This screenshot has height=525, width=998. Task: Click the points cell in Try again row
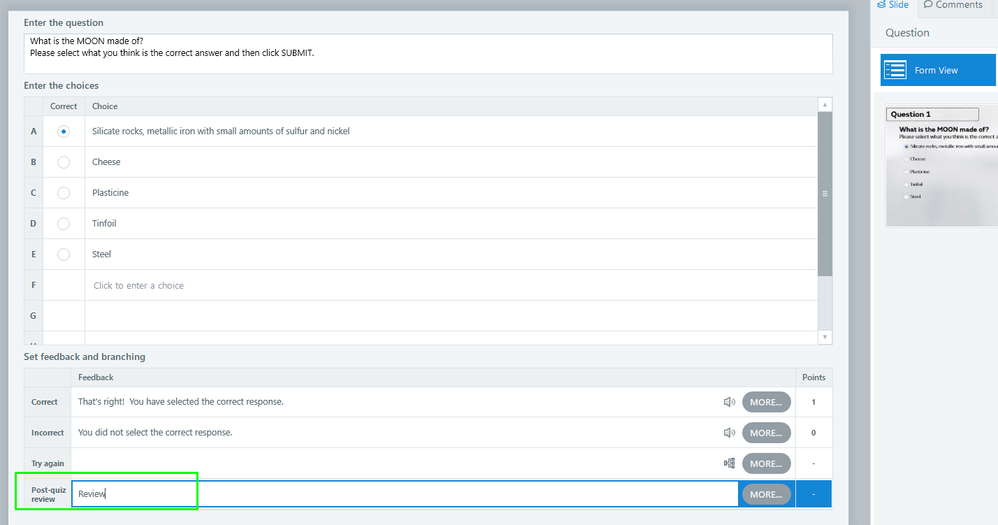click(x=813, y=463)
